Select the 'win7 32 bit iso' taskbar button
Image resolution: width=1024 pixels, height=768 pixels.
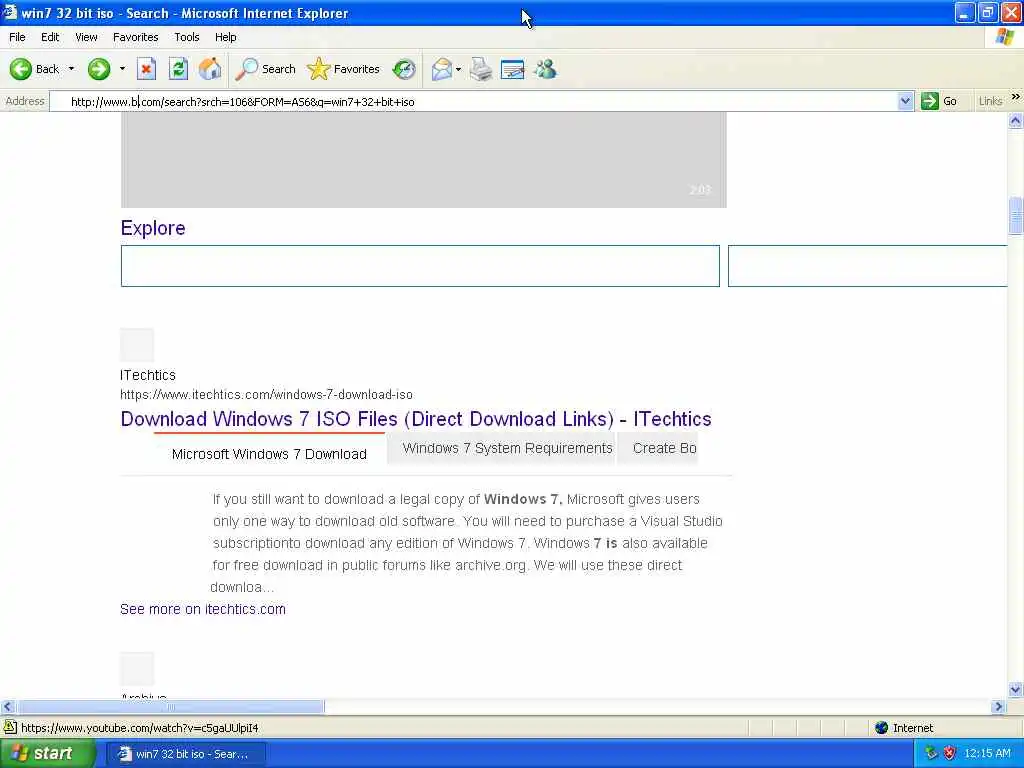coord(185,754)
